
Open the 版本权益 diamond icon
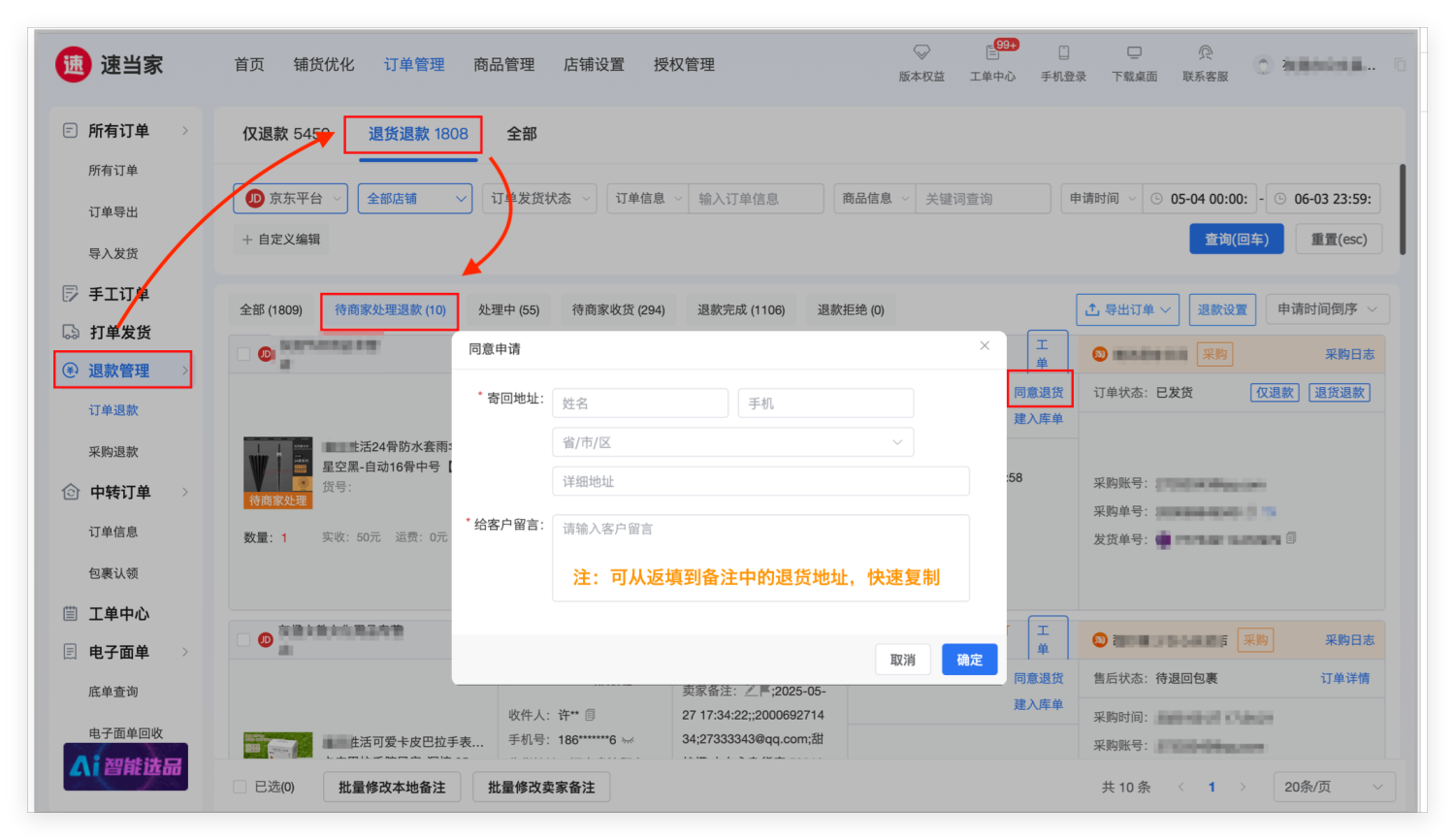pyautogui.click(x=921, y=52)
